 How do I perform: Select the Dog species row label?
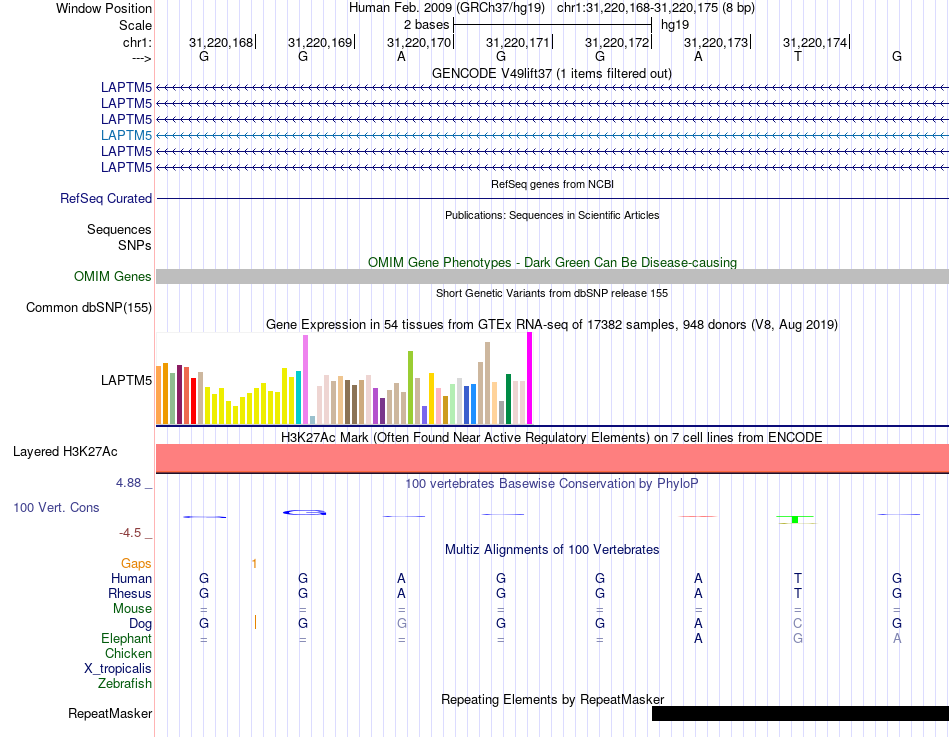[x=140, y=624]
